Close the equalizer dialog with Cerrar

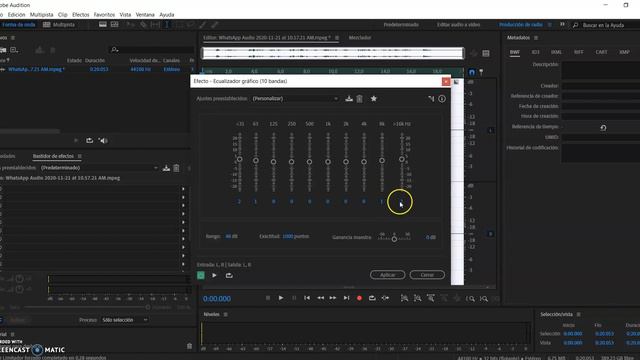tap(427, 275)
